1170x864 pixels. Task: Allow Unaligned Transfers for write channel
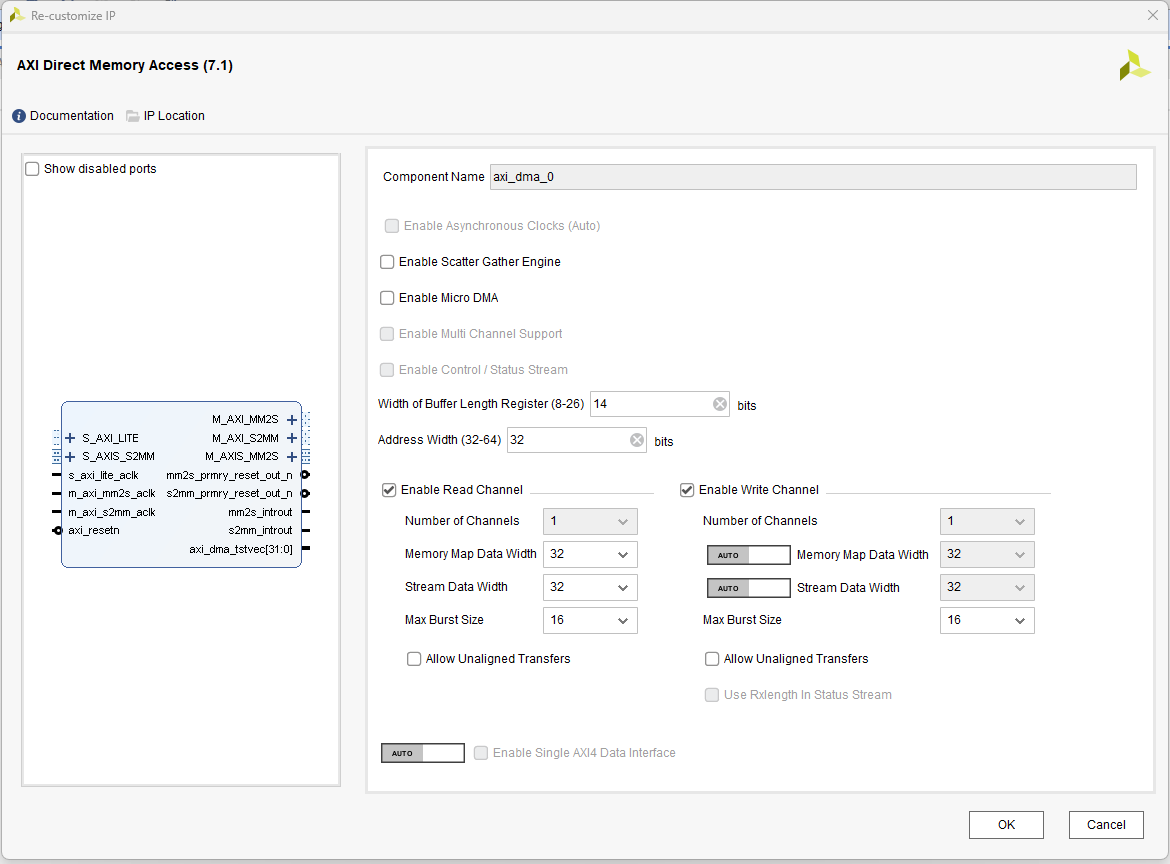coord(712,659)
